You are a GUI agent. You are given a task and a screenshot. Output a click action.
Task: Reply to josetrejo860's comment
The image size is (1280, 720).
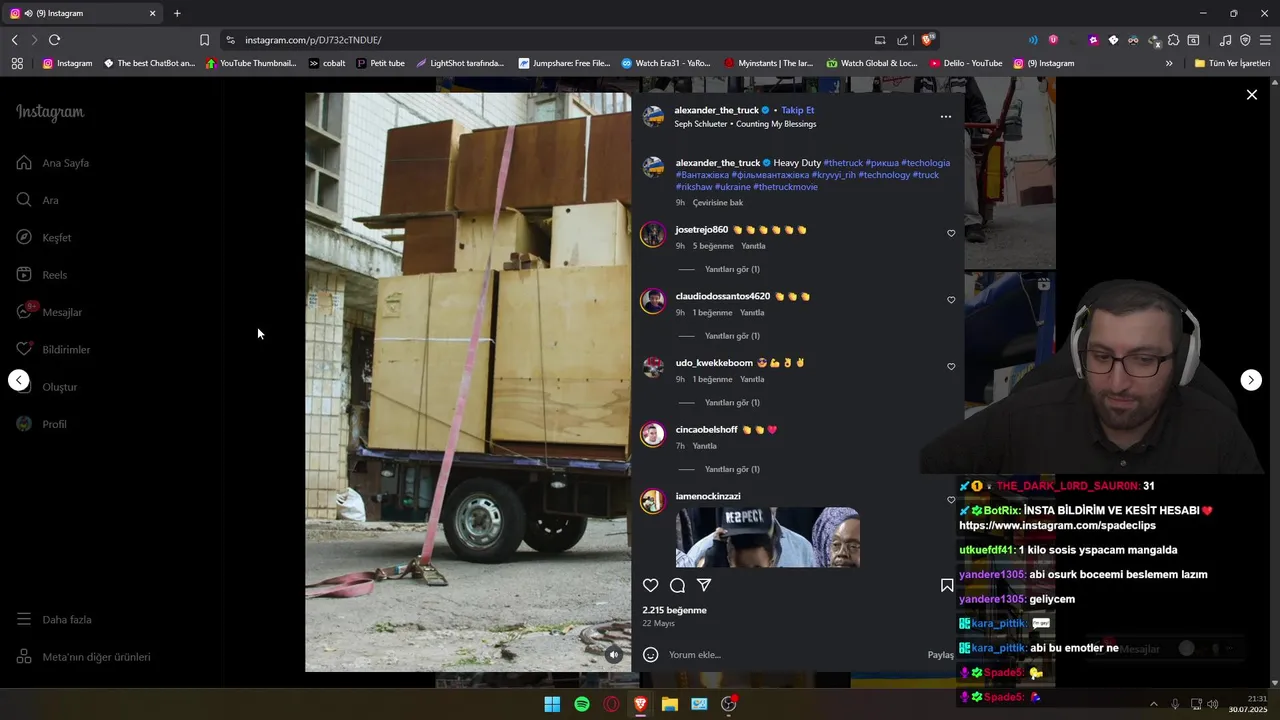pyautogui.click(x=753, y=246)
